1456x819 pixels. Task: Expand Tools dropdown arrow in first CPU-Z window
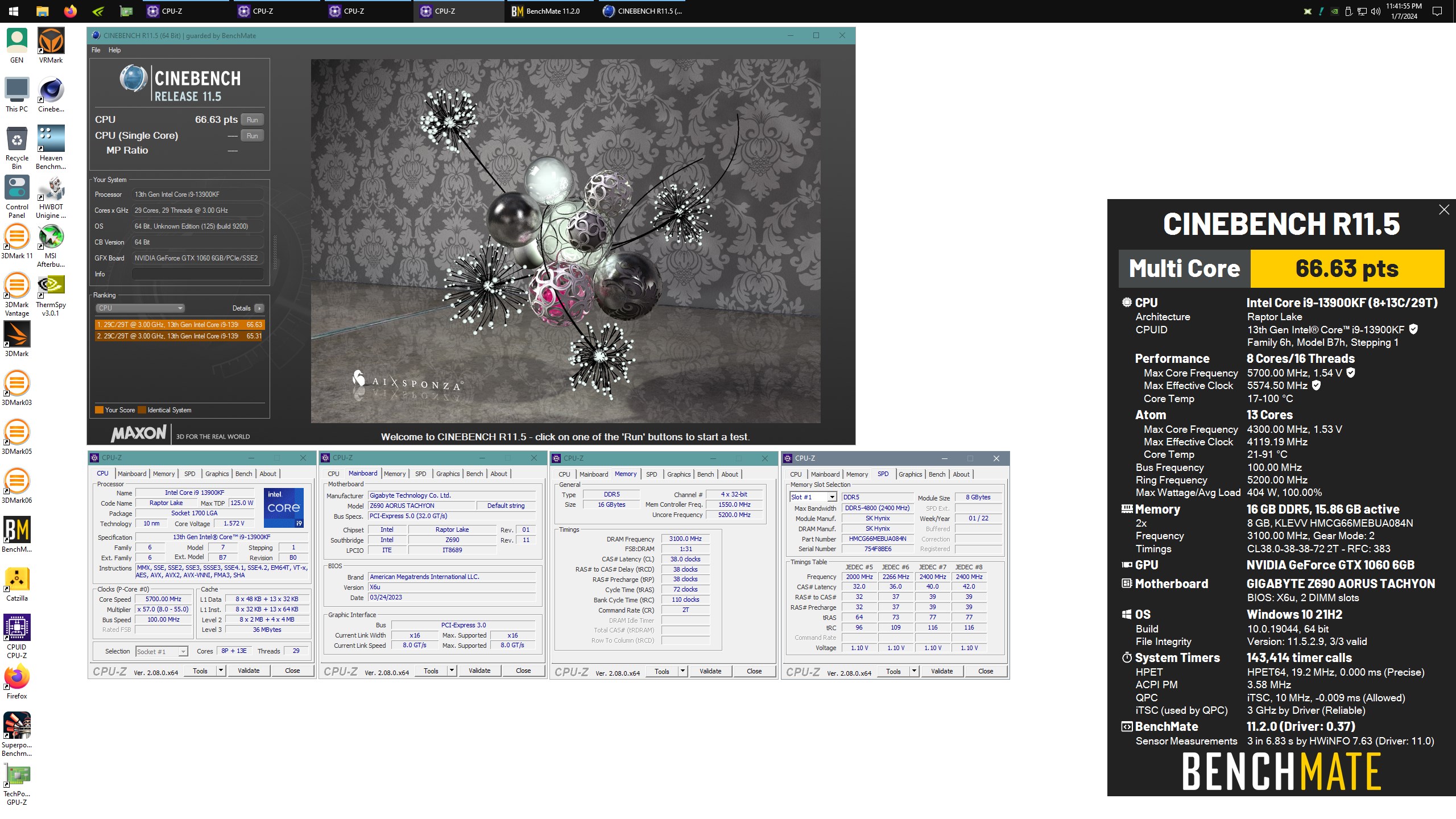(221, 671)
